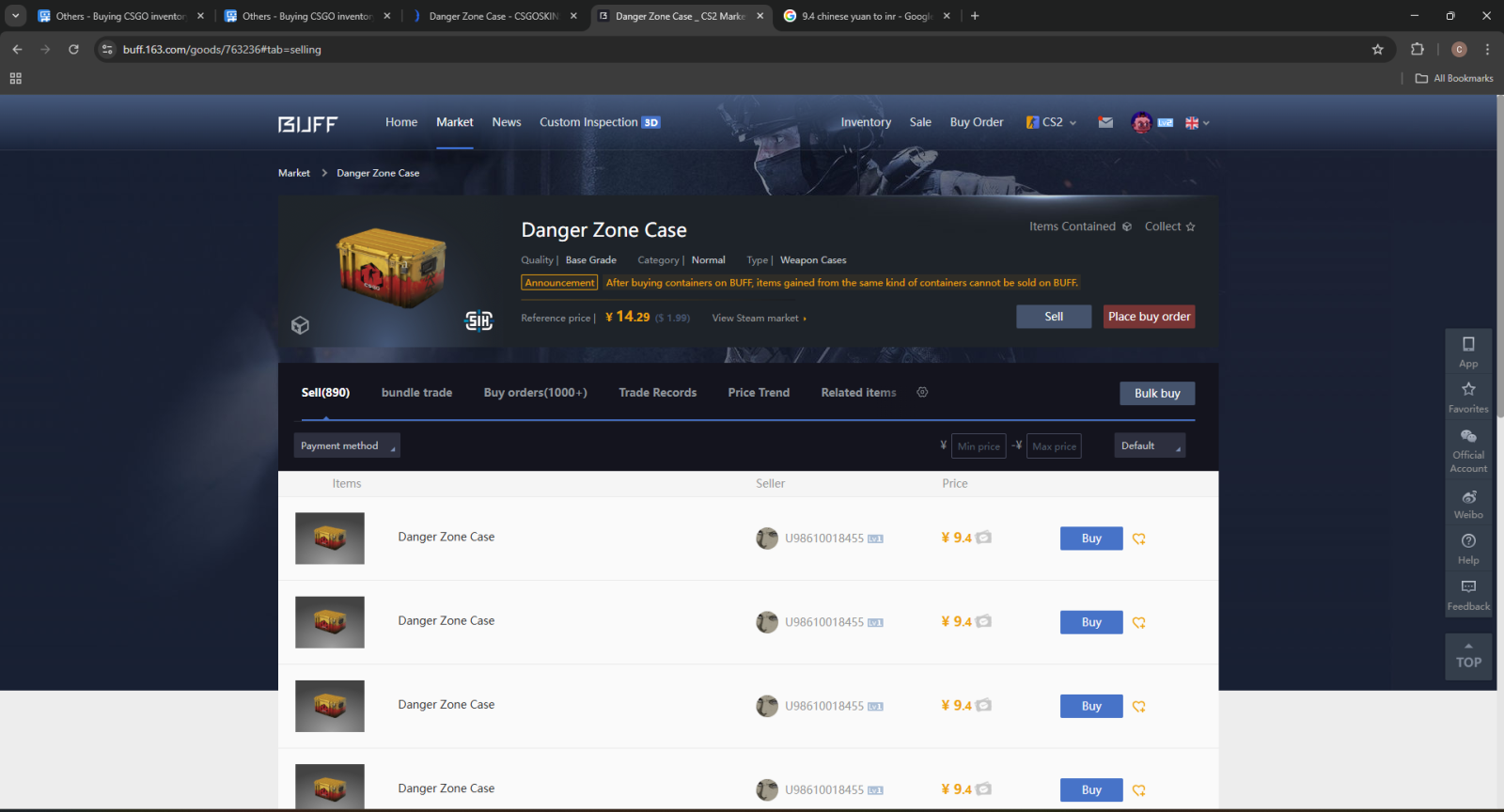Buy the third Danger Zone Case listing

pos(1091,706)
